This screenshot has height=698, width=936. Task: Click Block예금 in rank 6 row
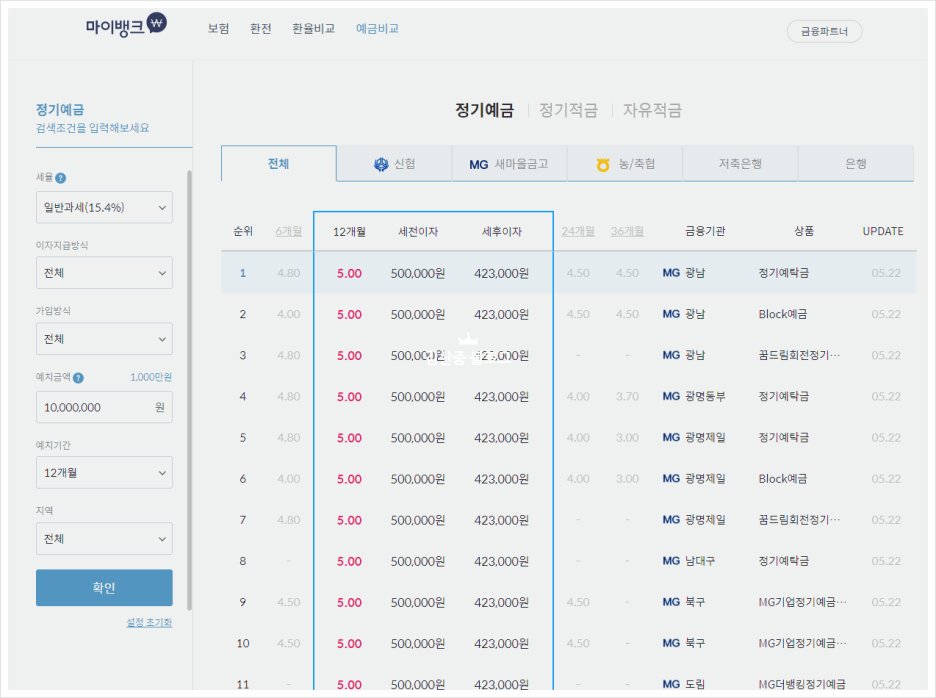point(783,479)
